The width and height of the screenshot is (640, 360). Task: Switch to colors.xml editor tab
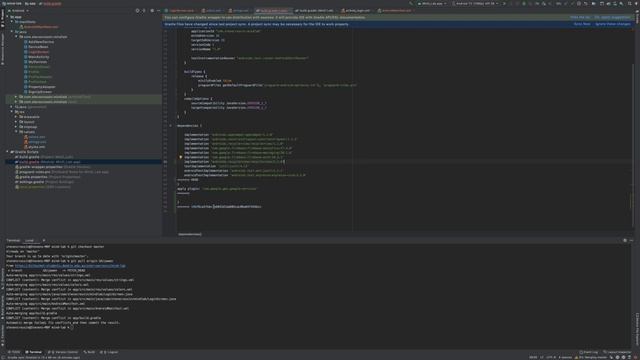(x=213, y=11)
